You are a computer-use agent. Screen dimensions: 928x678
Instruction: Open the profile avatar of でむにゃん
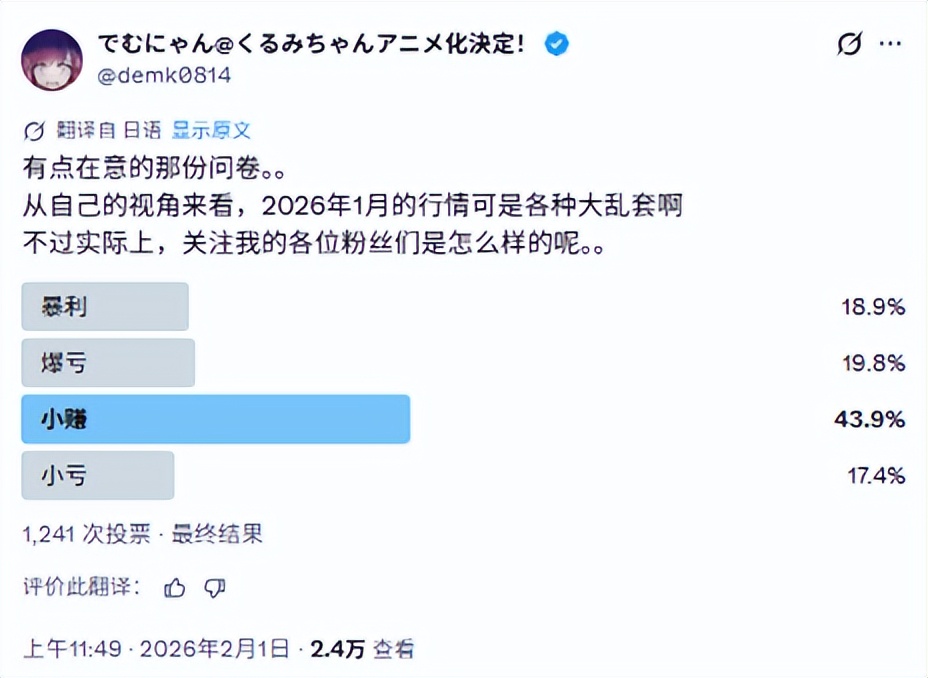pyautogui.click(x=53, y=59)
